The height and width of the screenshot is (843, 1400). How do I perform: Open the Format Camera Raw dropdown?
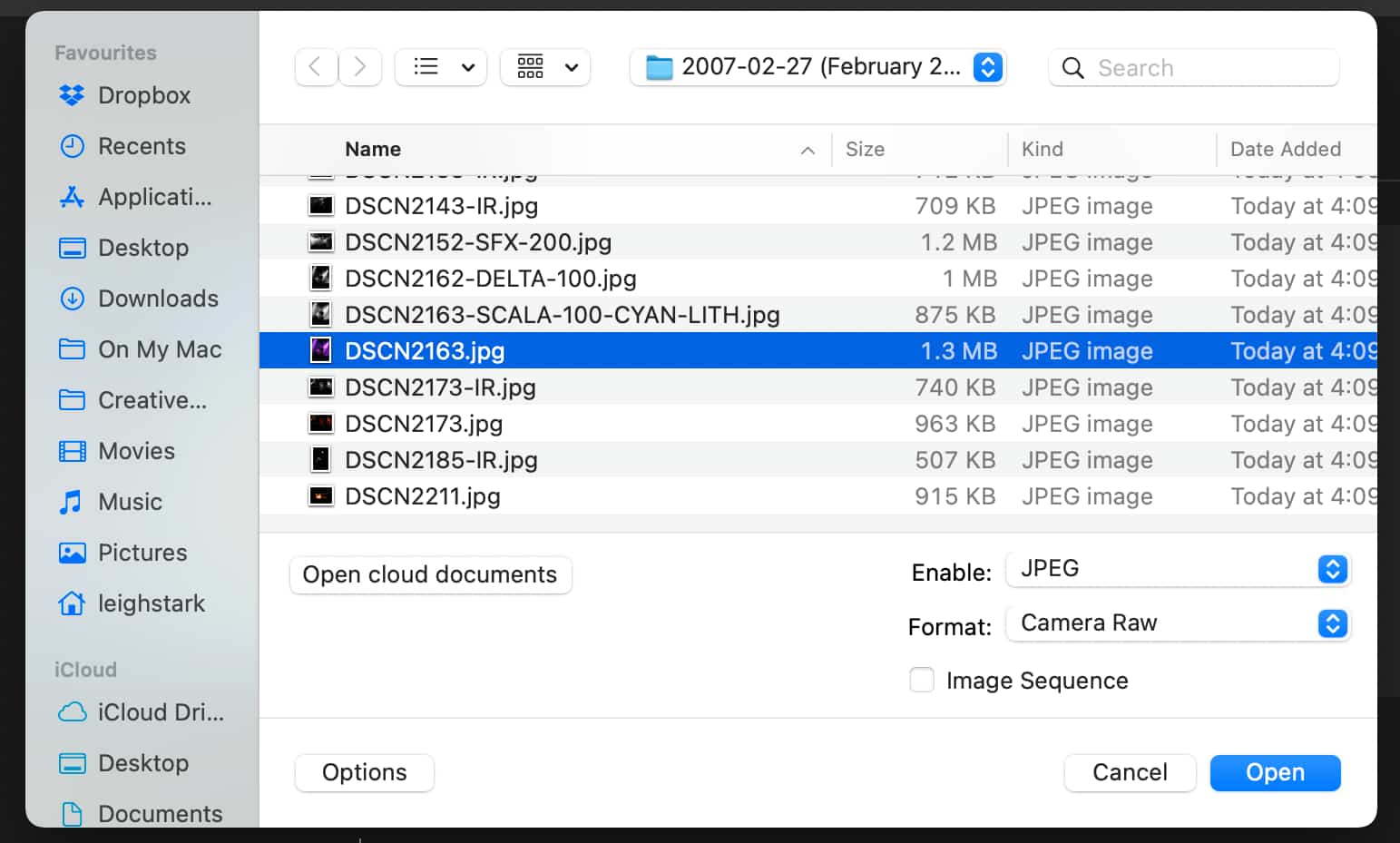1178,623
